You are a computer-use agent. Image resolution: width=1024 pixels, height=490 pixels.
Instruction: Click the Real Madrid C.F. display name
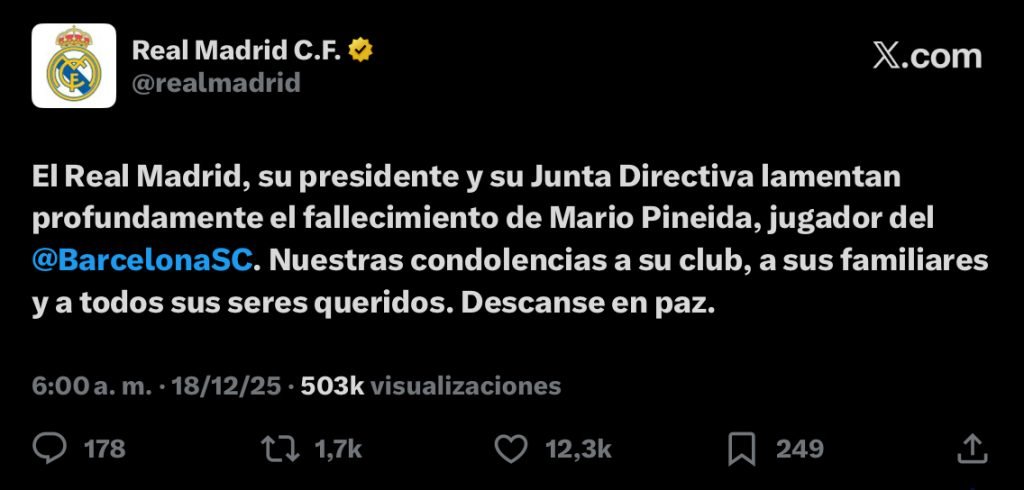[237, 50]
